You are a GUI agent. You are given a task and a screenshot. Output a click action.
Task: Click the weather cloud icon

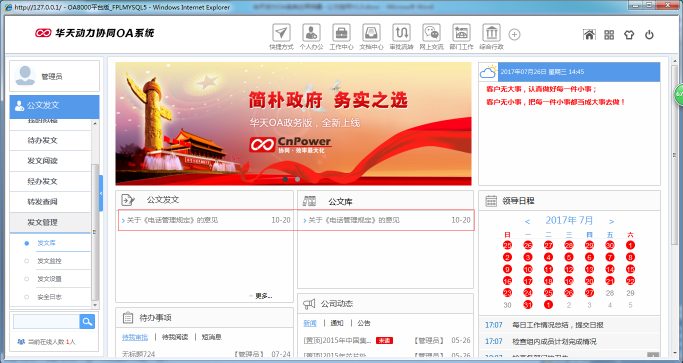coord(489,71)
